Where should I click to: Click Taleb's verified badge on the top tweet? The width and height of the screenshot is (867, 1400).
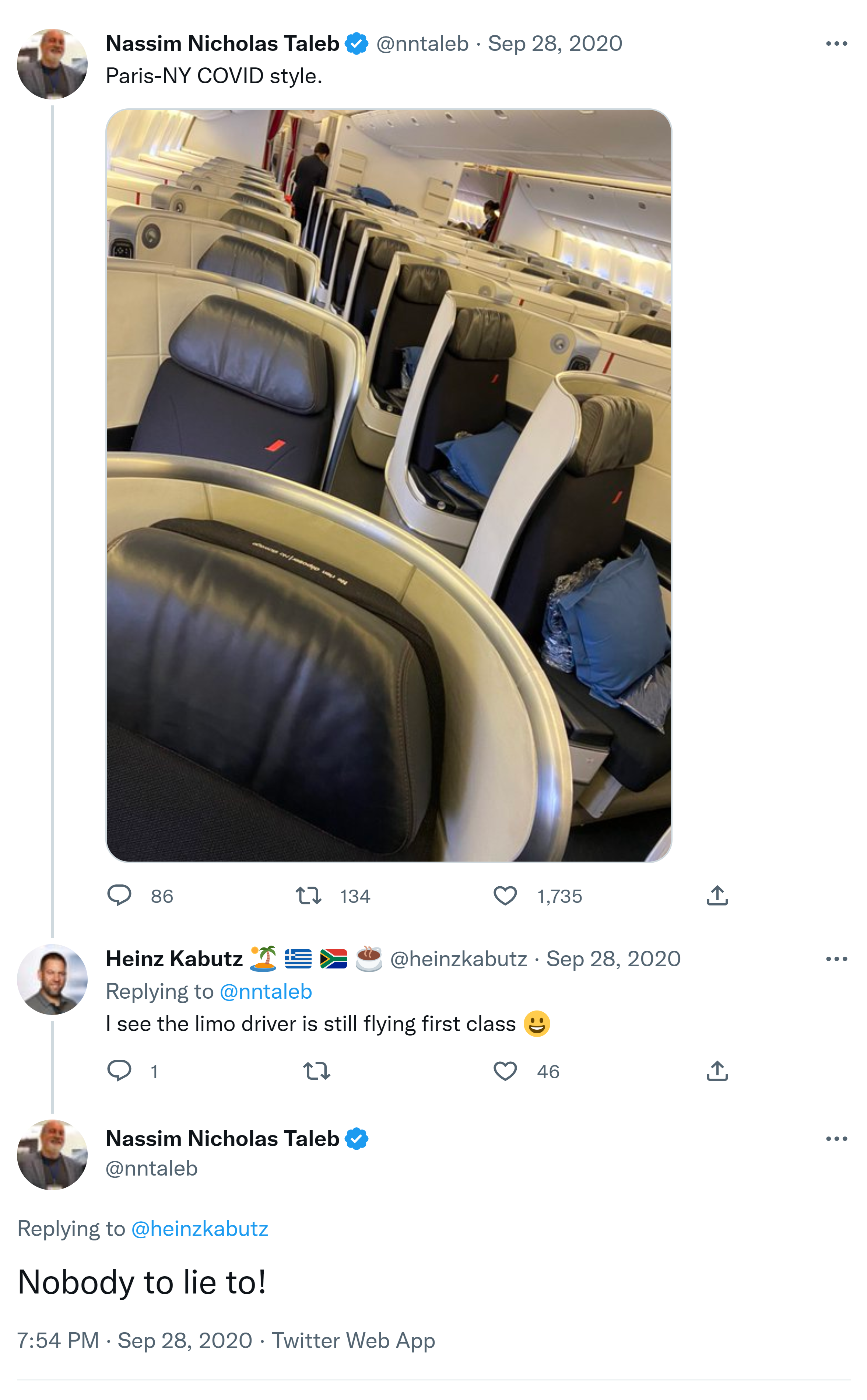click(x=357, y=43)
